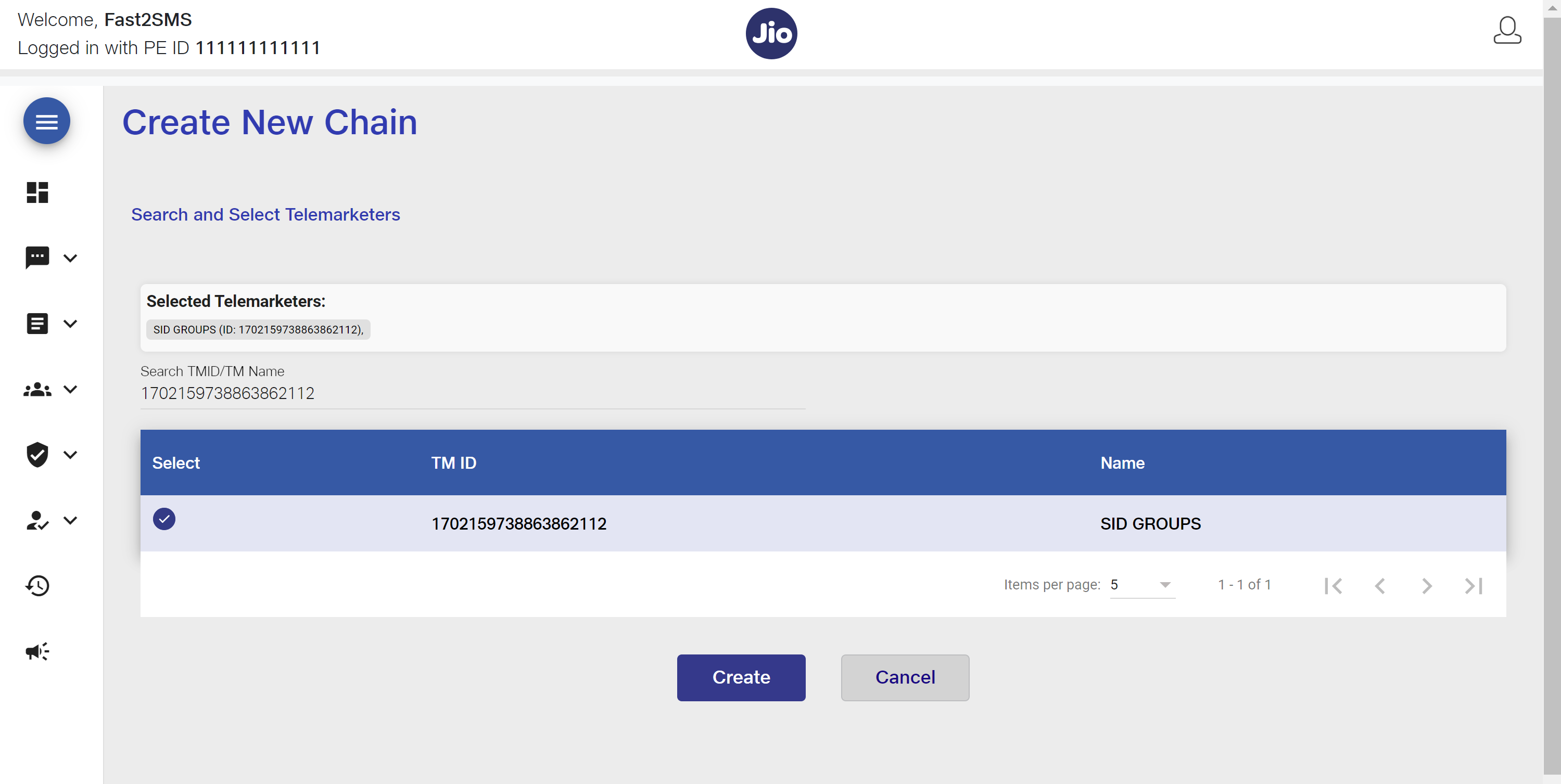Click the Create button
The width and height of the screenshot is (1561, 784).
[741, 677]
